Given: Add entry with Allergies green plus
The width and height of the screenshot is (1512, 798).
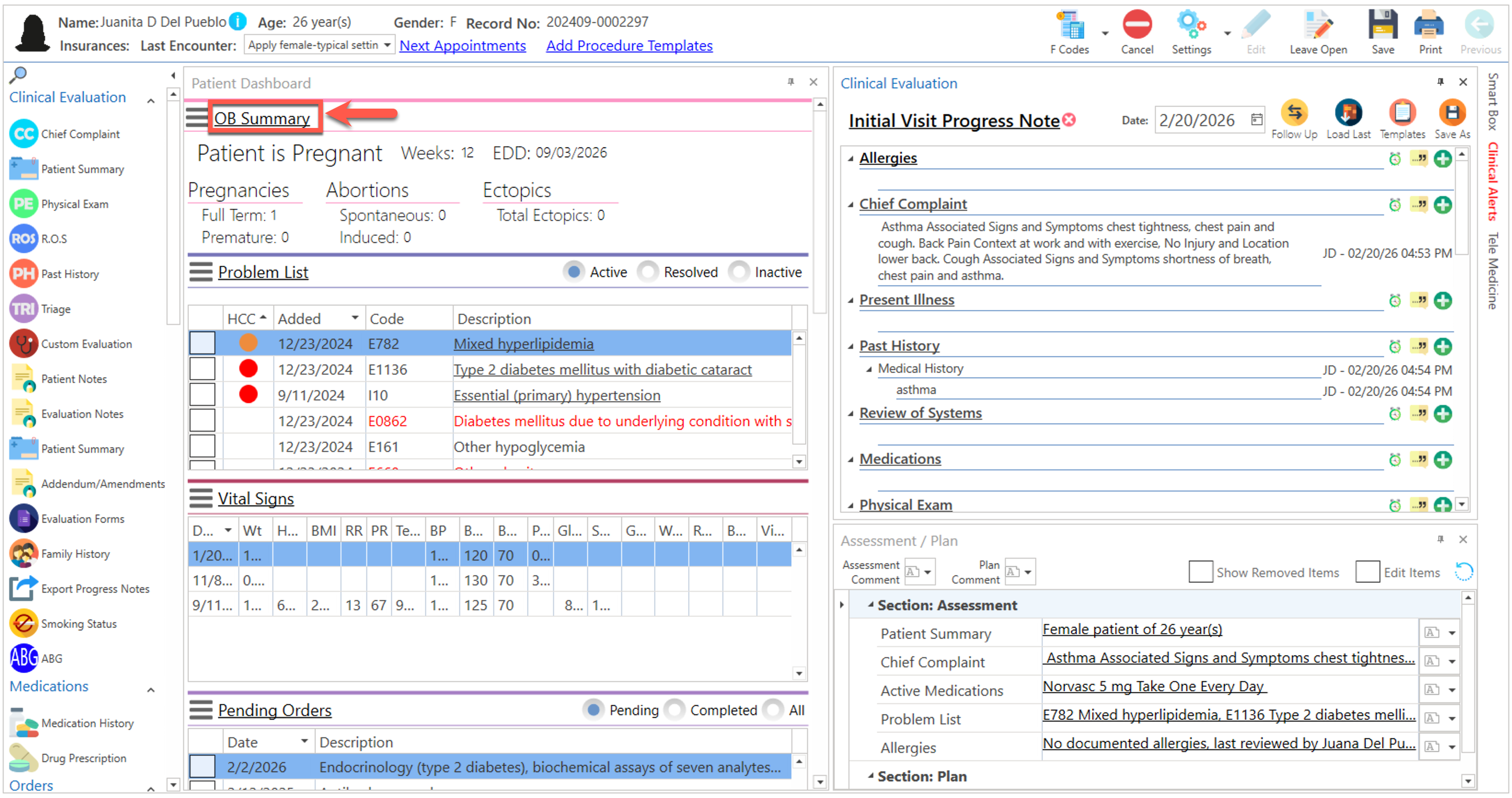Looking at the screenshot, I should [1442, 159].
